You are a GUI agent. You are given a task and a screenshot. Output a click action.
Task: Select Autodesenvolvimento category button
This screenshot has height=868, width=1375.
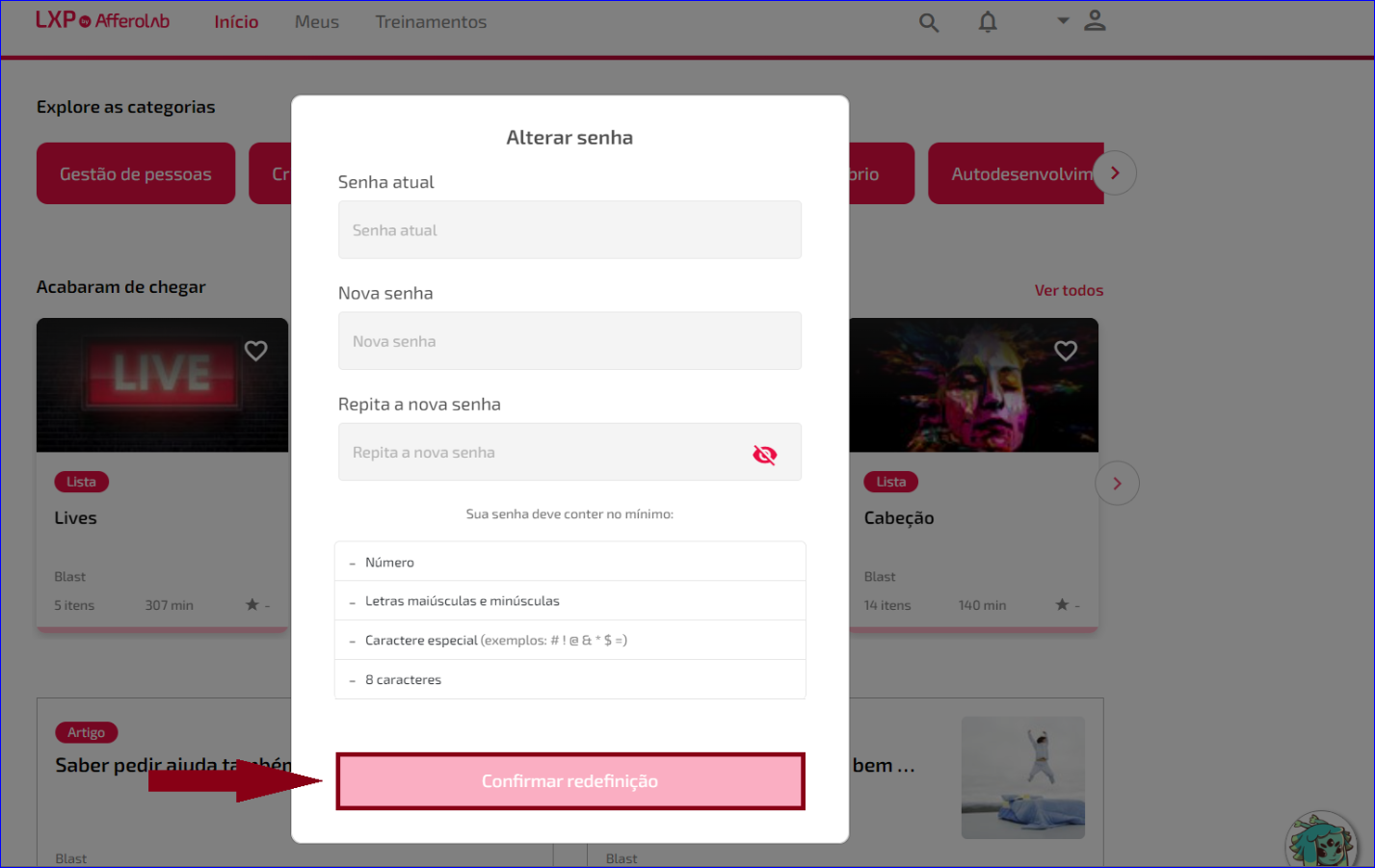click(1017, 173)
